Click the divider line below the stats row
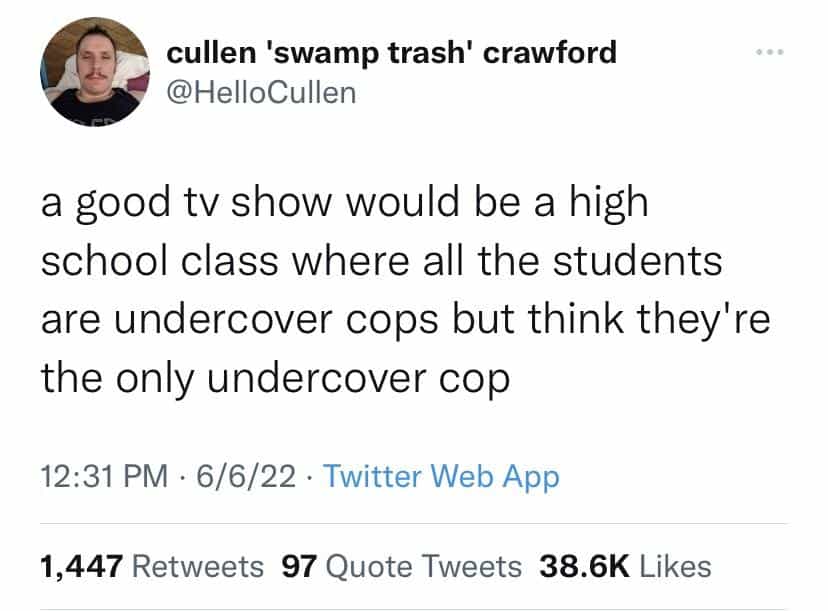828x611 pixels. pyautogui.click(x=414, y=609)
